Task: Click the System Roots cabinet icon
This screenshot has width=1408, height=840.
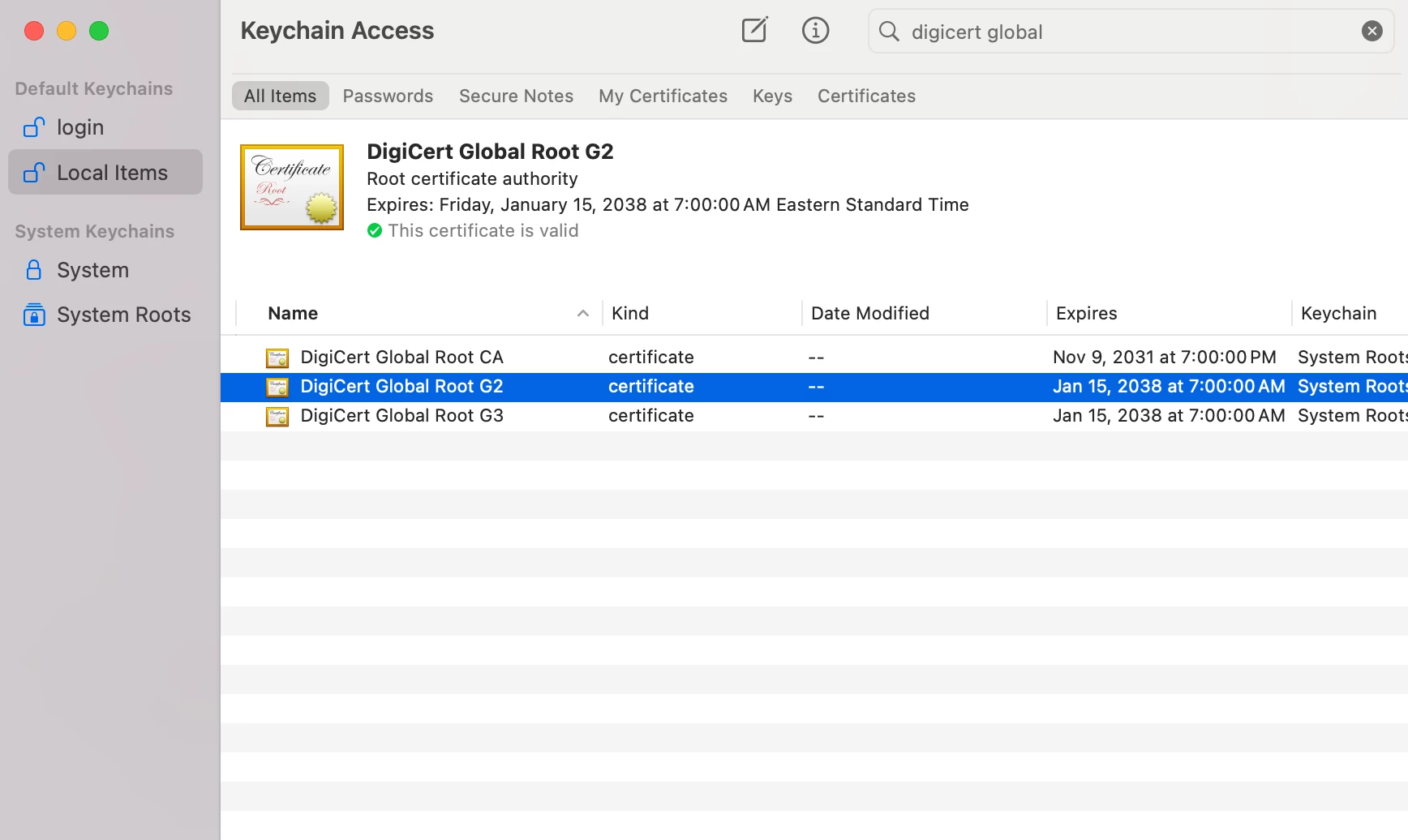Action: coord(34,315)
